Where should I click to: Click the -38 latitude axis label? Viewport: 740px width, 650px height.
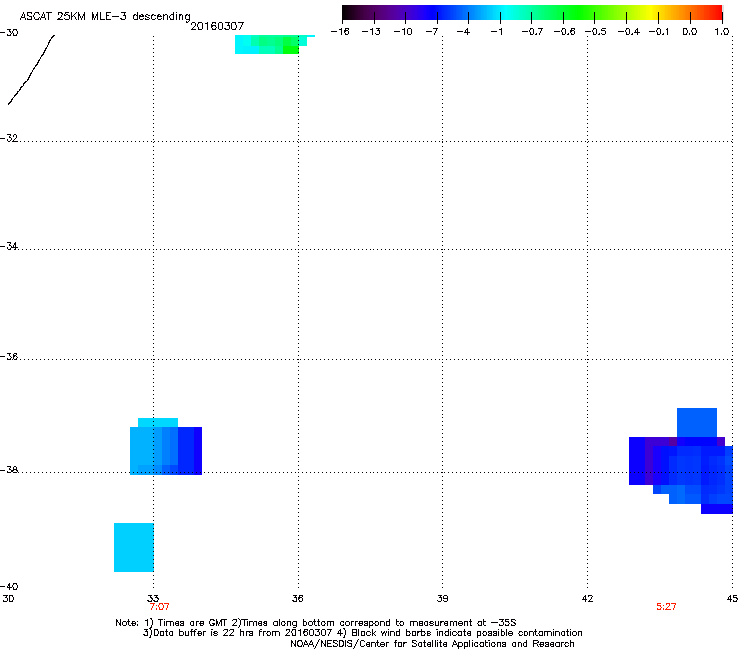tap(8, 470)
